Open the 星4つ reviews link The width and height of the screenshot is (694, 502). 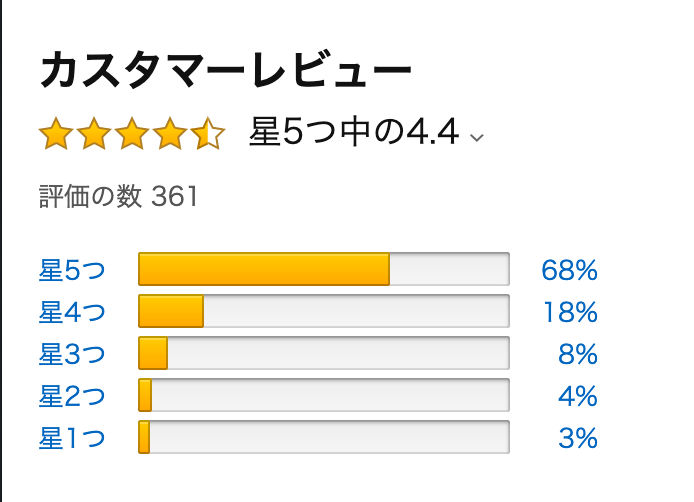tap(72, 312)
